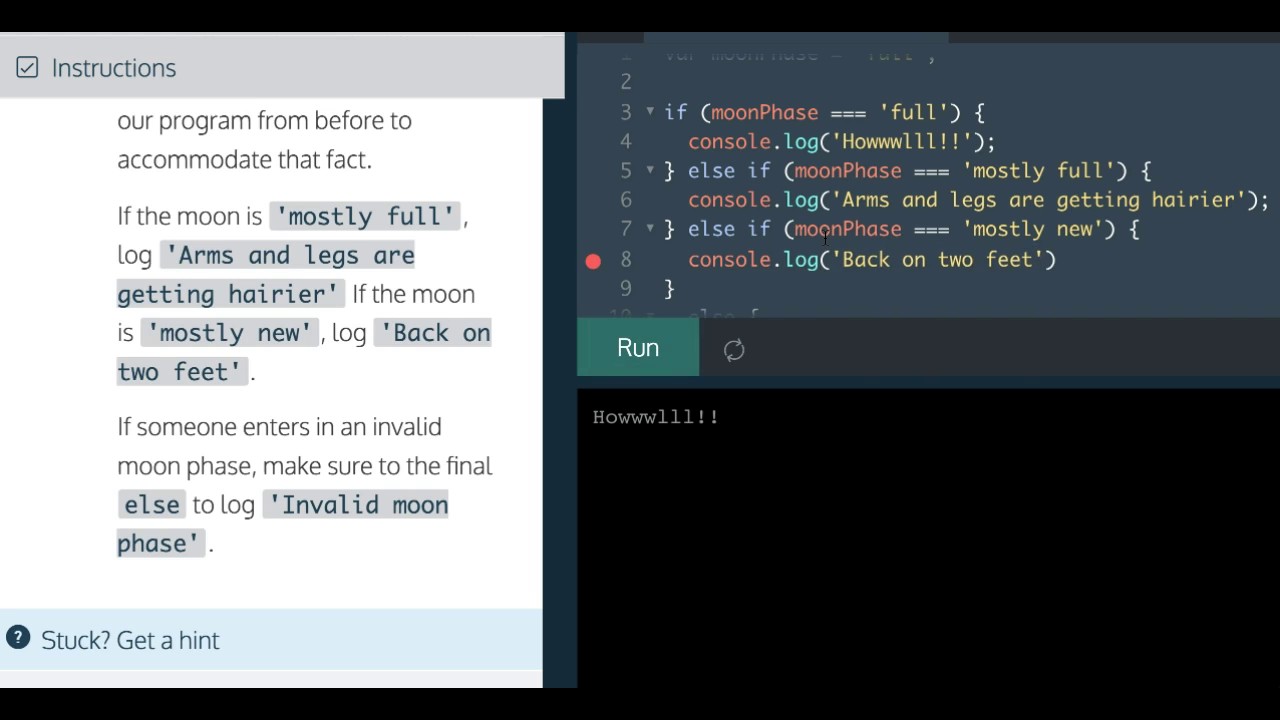Click the 'else' keyword in instructions
The image size is (1280, 720).
click(152, 505)
